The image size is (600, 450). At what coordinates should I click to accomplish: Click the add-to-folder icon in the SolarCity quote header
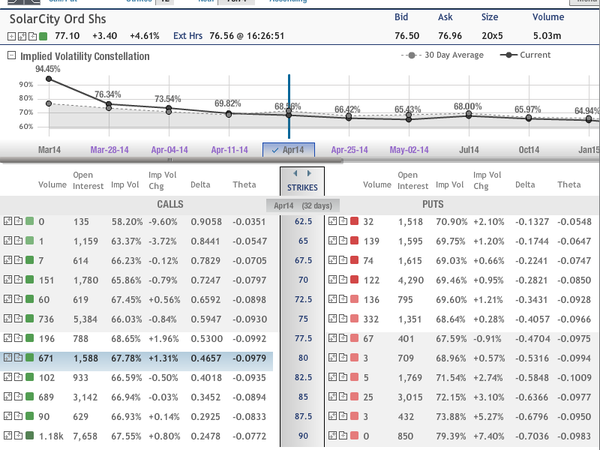click(33, 36)
